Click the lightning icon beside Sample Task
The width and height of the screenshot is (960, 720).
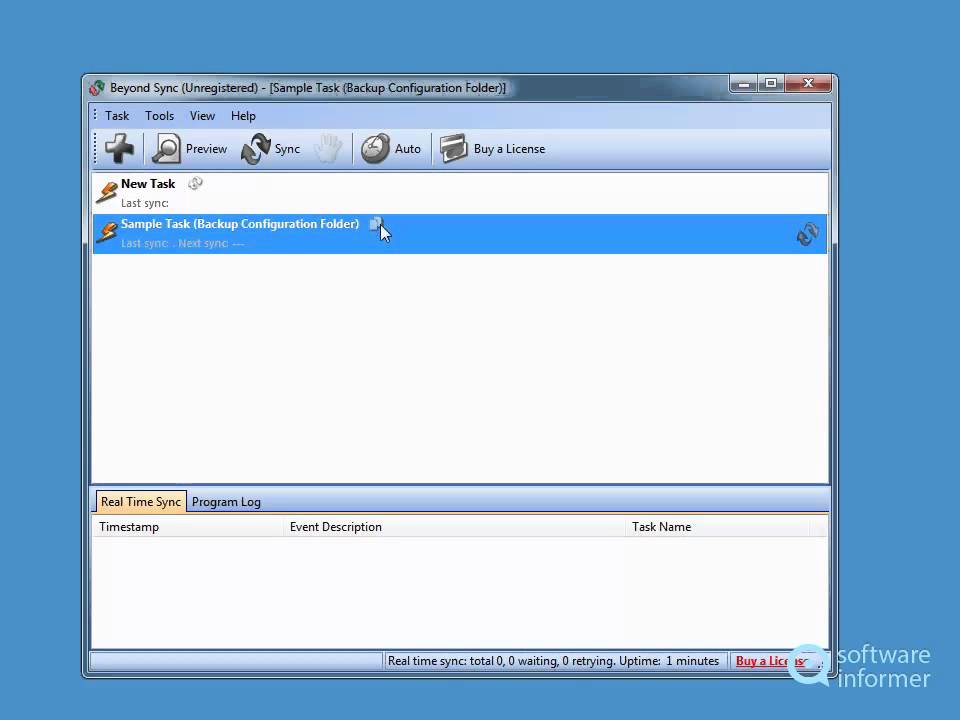(107, 232)
